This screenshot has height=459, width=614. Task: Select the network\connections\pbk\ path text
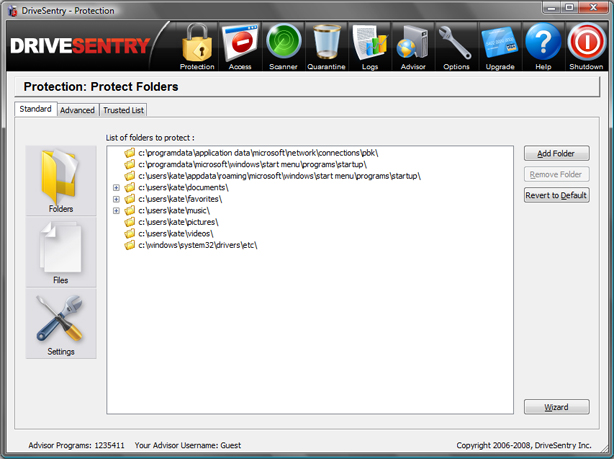pos(258,153)
